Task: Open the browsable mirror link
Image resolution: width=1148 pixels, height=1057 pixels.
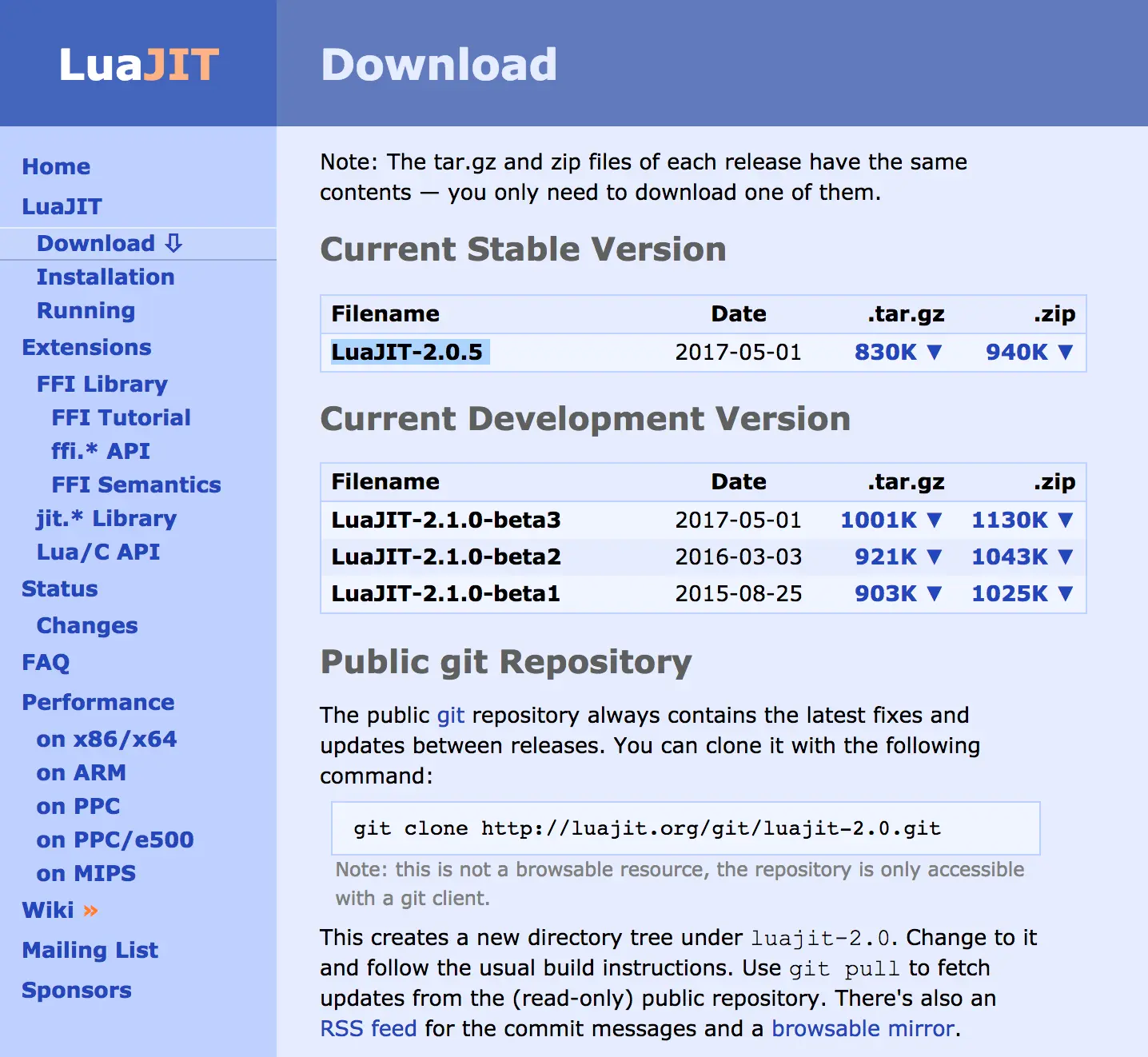Action: [863, 1028]
